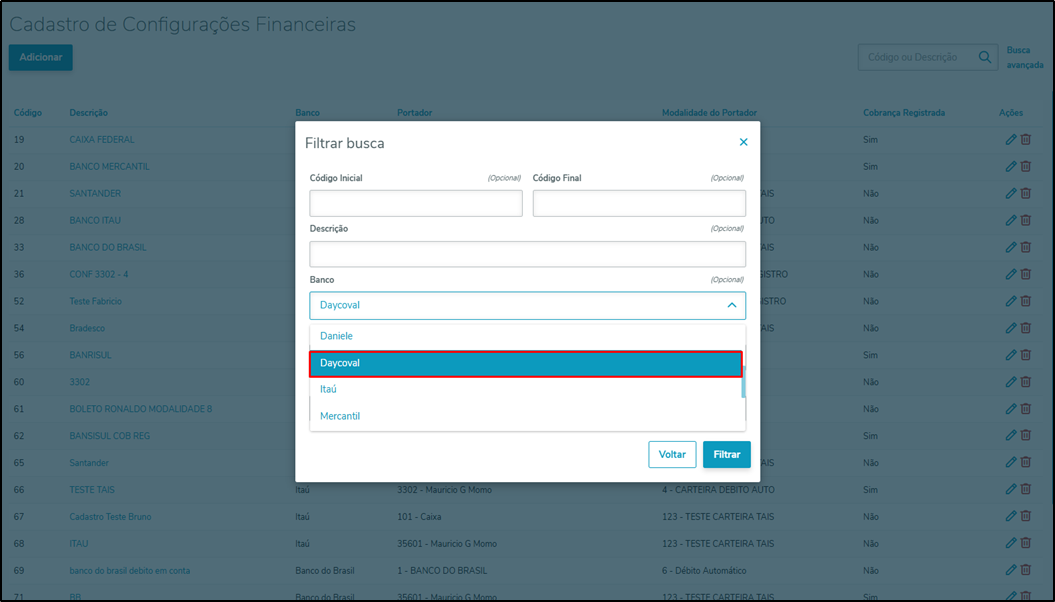Click the search magnifier icon

click(x=984, y=57)
